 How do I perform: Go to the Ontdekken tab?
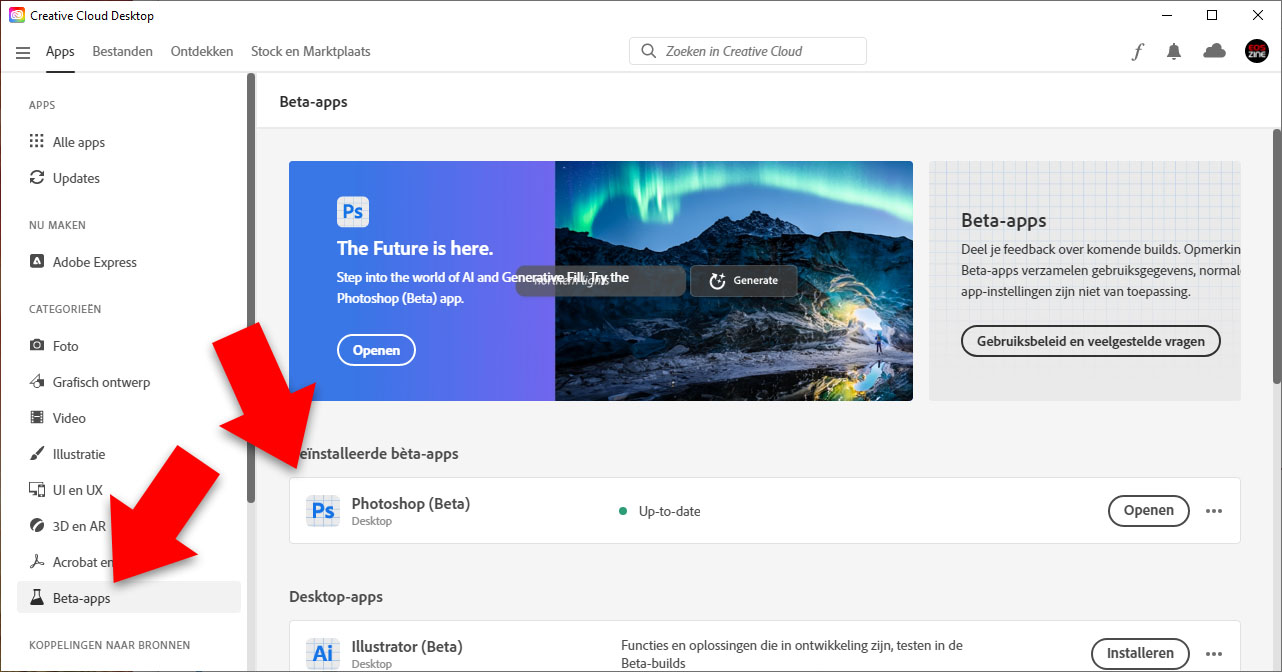(x=202, y=51)
